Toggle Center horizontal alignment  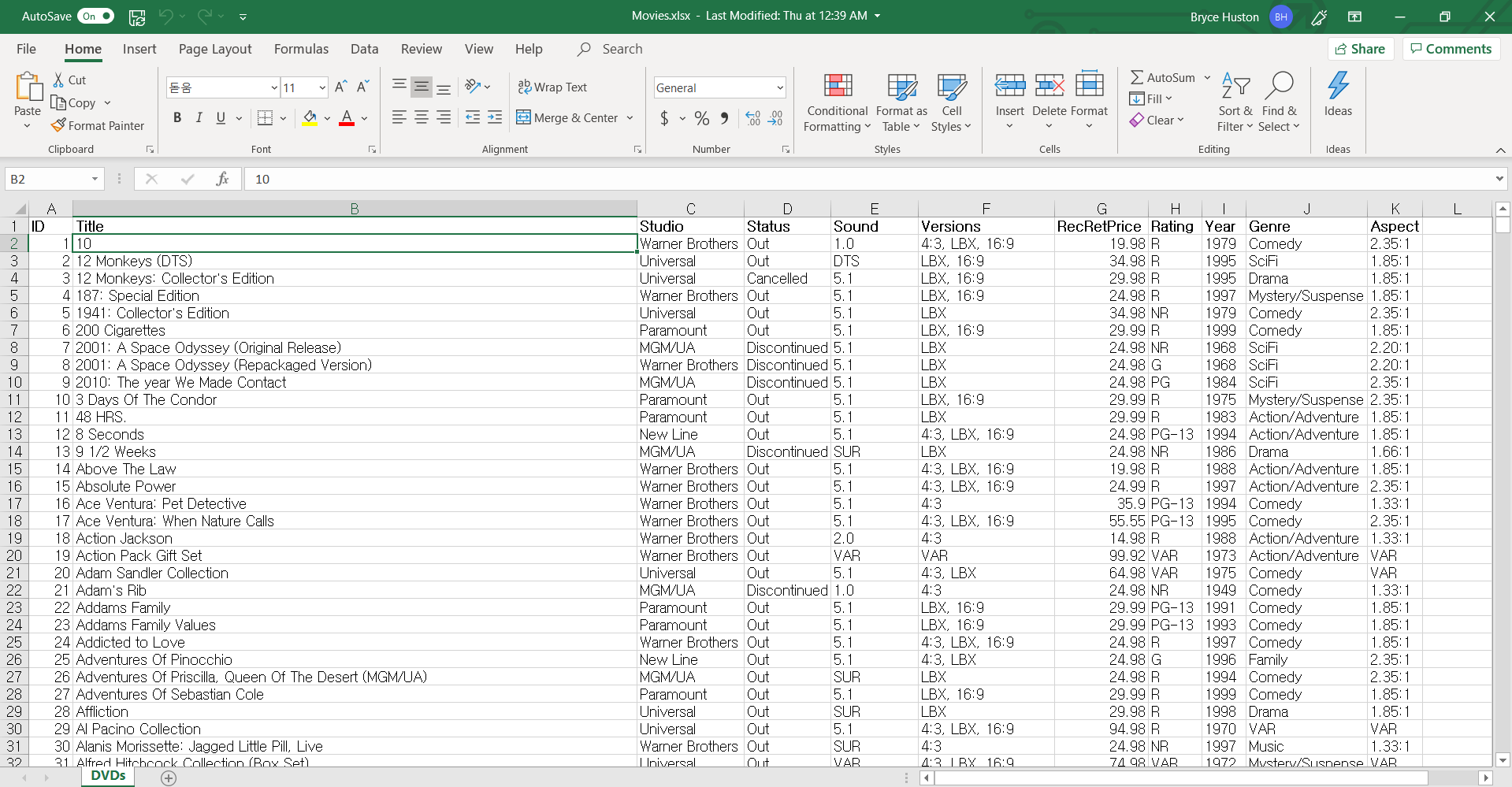pyautogui.click(x=422, y=117)
